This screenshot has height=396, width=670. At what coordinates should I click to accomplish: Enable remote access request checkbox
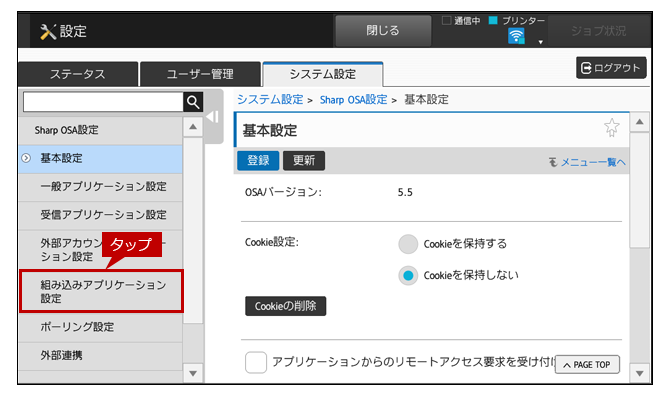[x=256, y=362]
